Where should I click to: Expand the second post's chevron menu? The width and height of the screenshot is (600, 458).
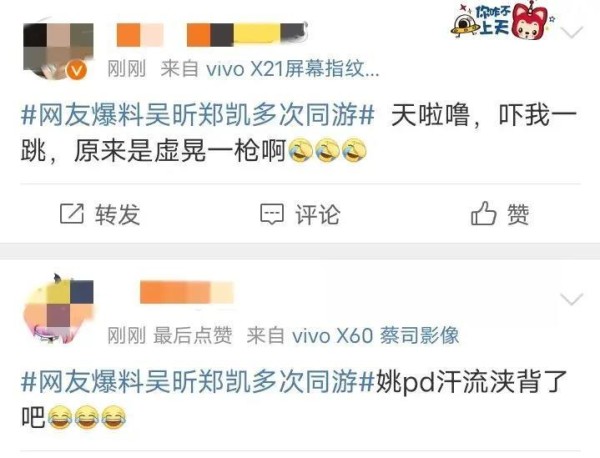coord(571,299)
